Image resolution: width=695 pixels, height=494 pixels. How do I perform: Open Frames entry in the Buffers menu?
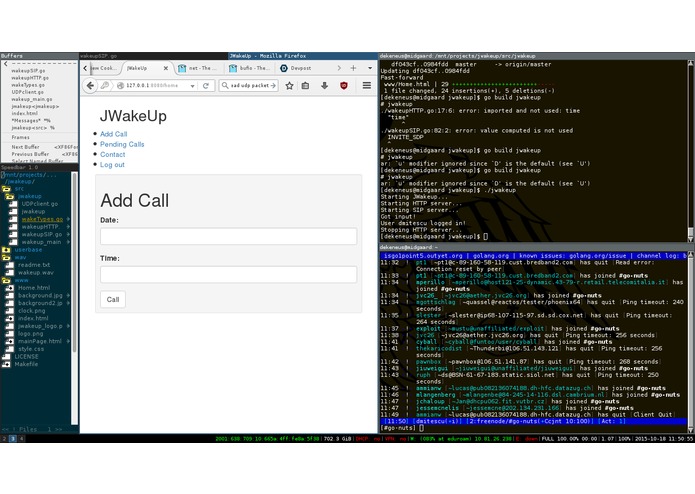click(x=20, y=137)
